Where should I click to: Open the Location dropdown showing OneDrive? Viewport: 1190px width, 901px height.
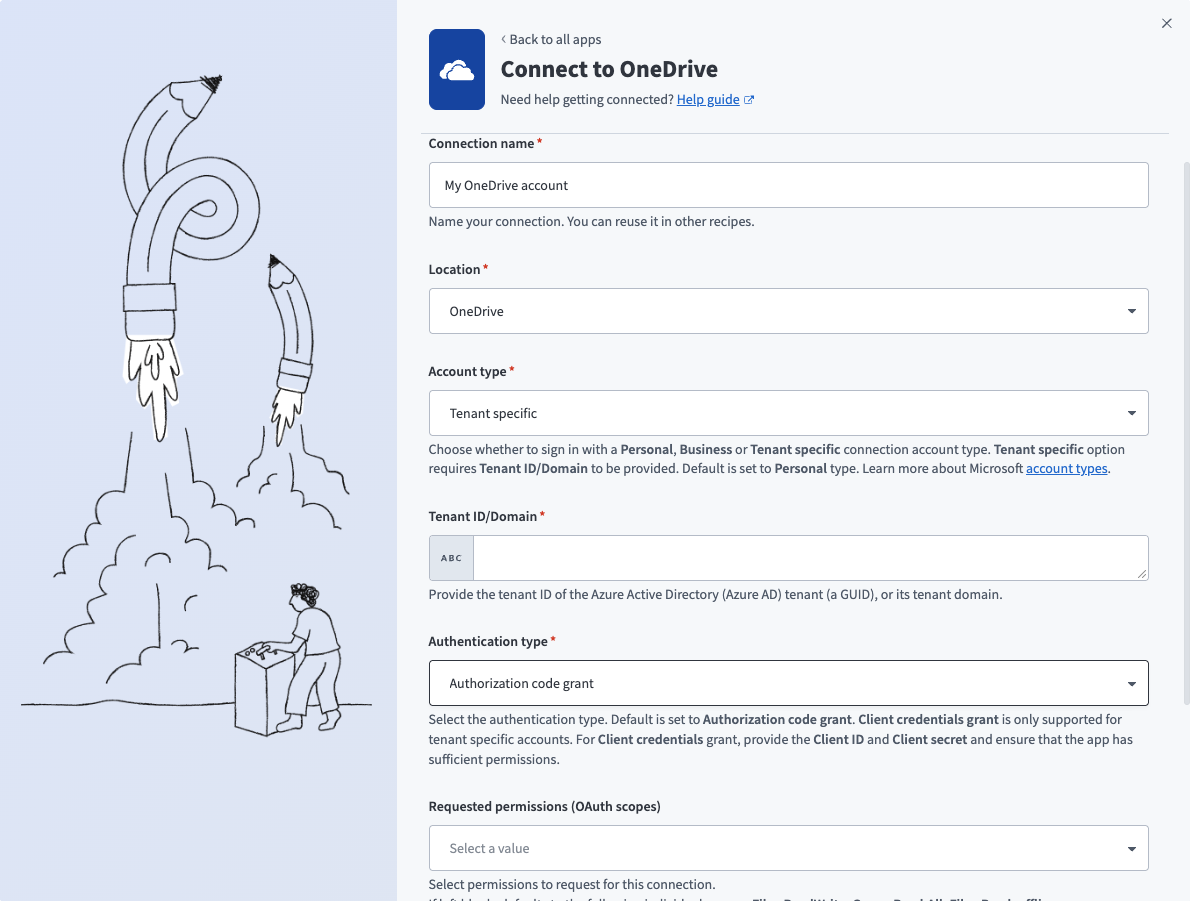click(x=789, y=311)
